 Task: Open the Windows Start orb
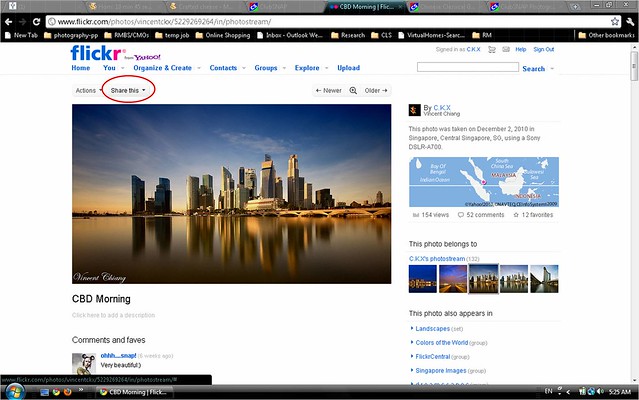(x=13, y=392)
